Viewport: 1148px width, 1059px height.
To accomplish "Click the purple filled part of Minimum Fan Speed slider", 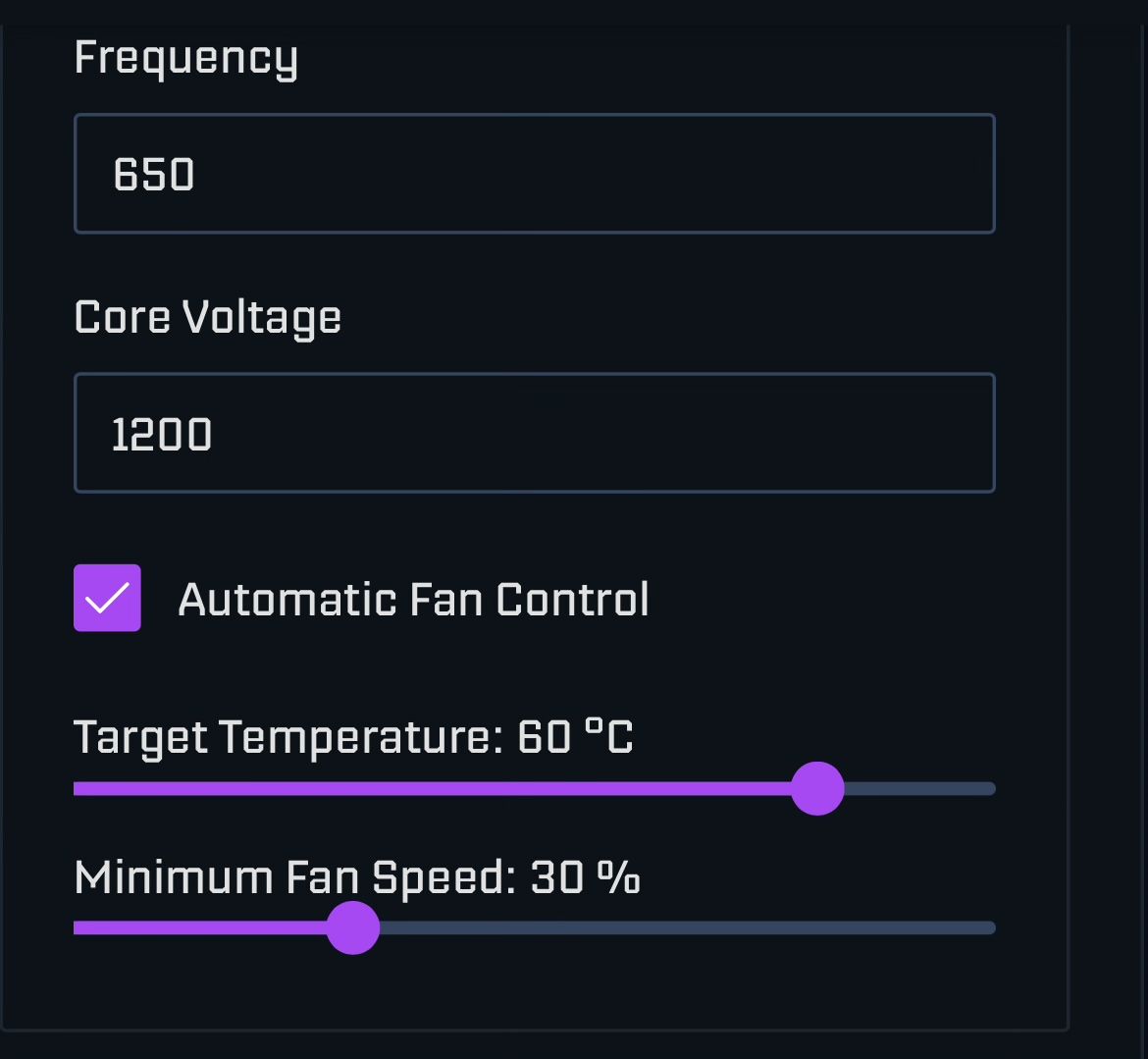I will point(199,927).
